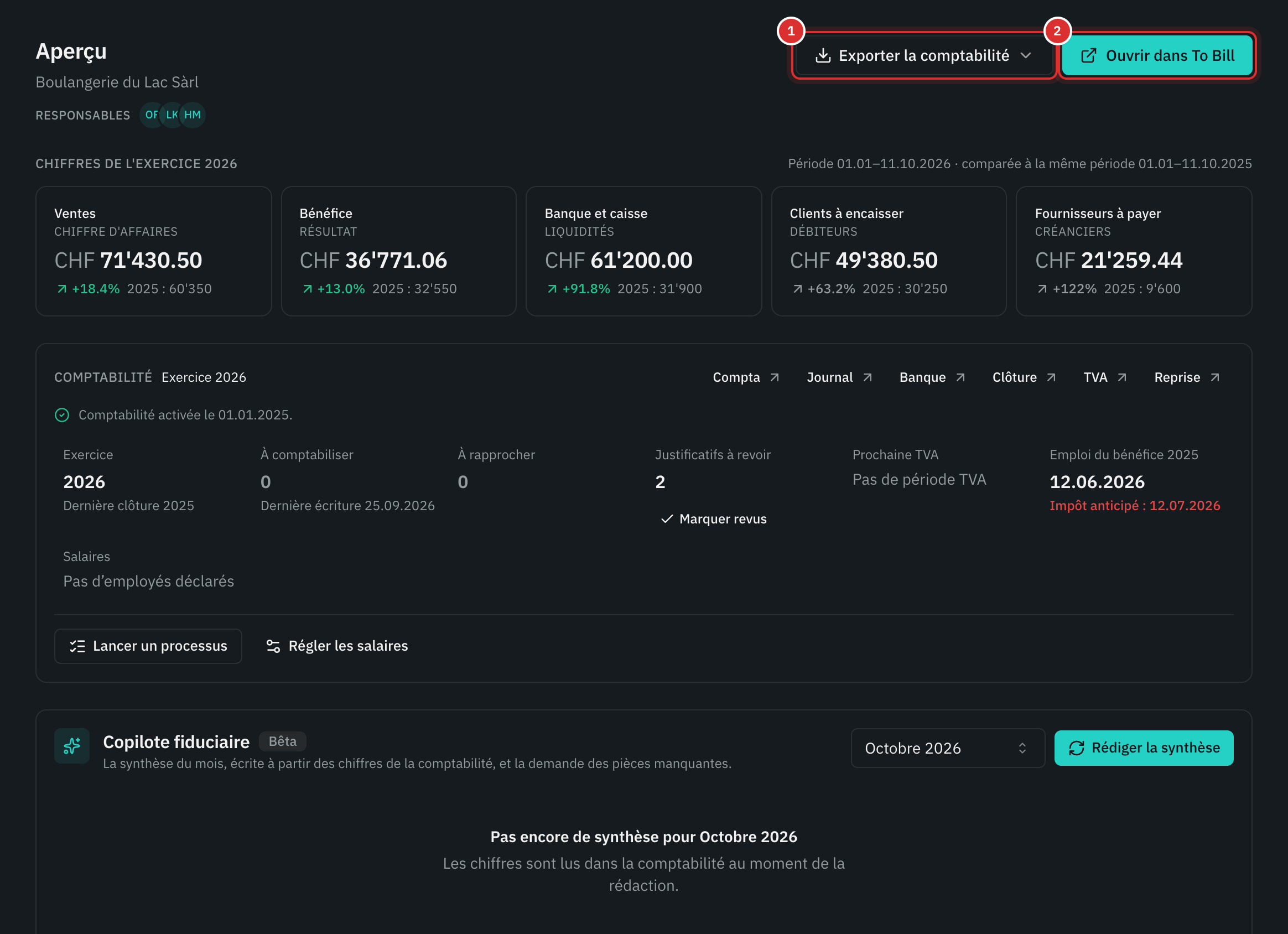
Task: Click the Pas de période TVA text
Action: coord(920,480)
